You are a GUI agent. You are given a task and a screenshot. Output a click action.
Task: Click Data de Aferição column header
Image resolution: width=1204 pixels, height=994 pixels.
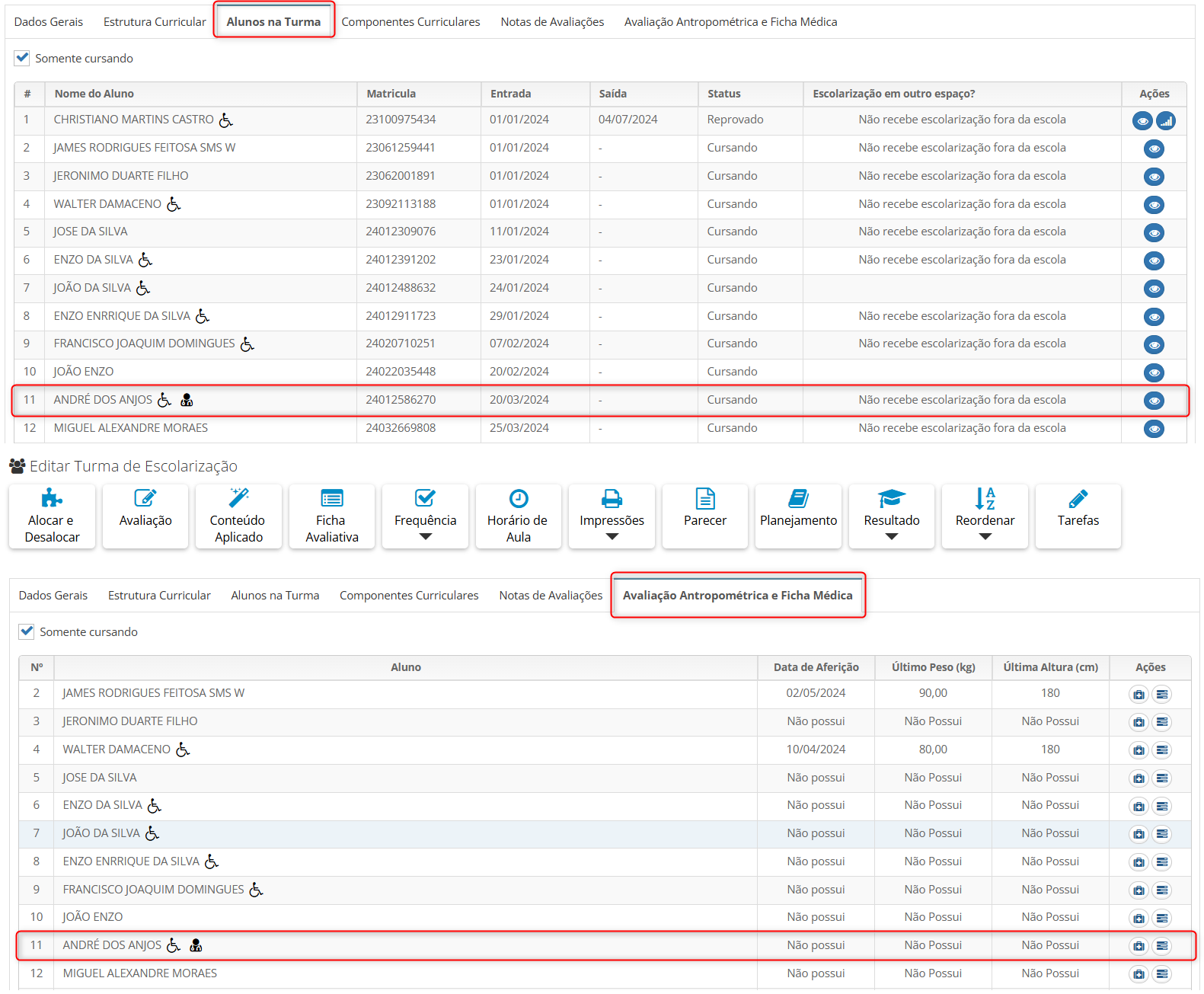(816, 667)
